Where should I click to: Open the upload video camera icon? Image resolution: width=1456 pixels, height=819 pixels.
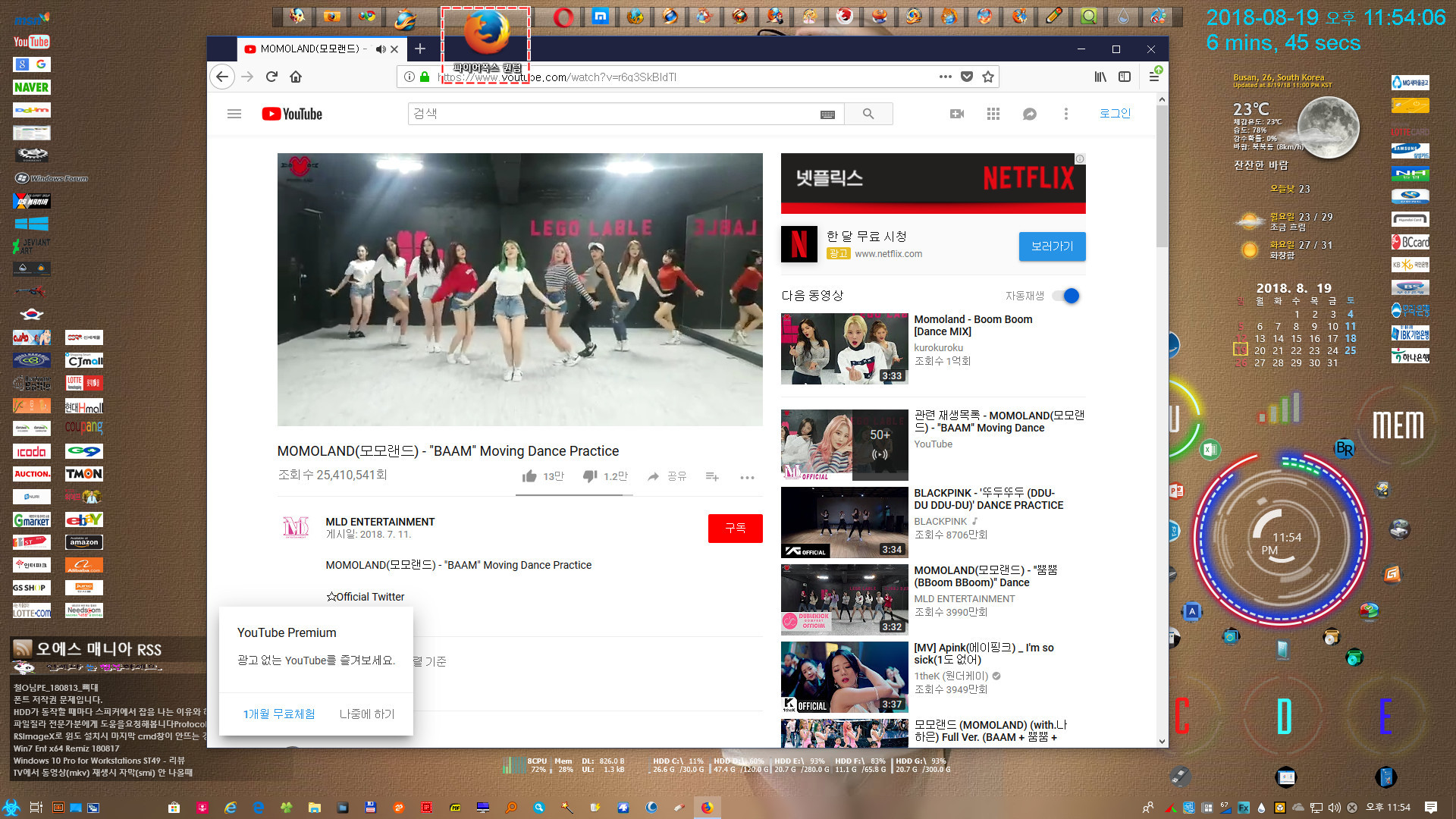[957, 114]
